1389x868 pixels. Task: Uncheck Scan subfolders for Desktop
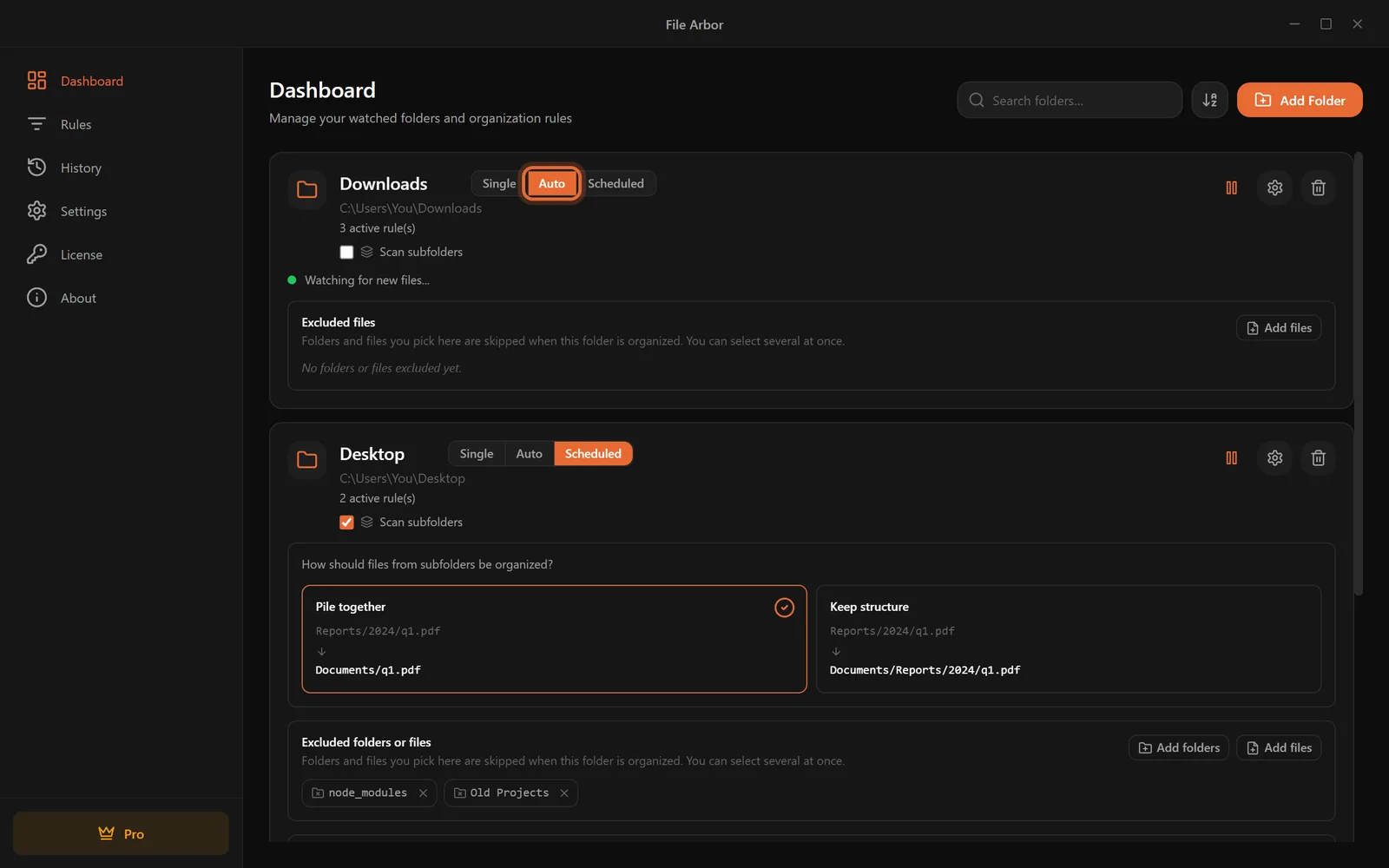click(x=346, y=522)
